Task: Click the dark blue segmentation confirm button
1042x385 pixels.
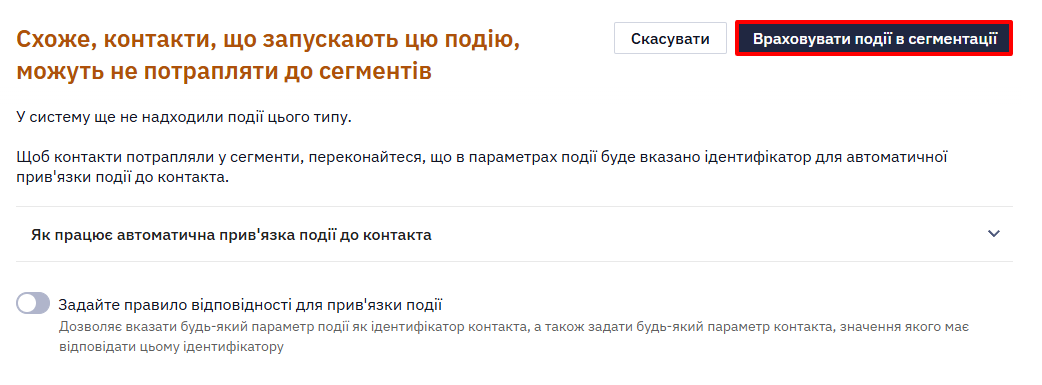Action: (874, 39)
